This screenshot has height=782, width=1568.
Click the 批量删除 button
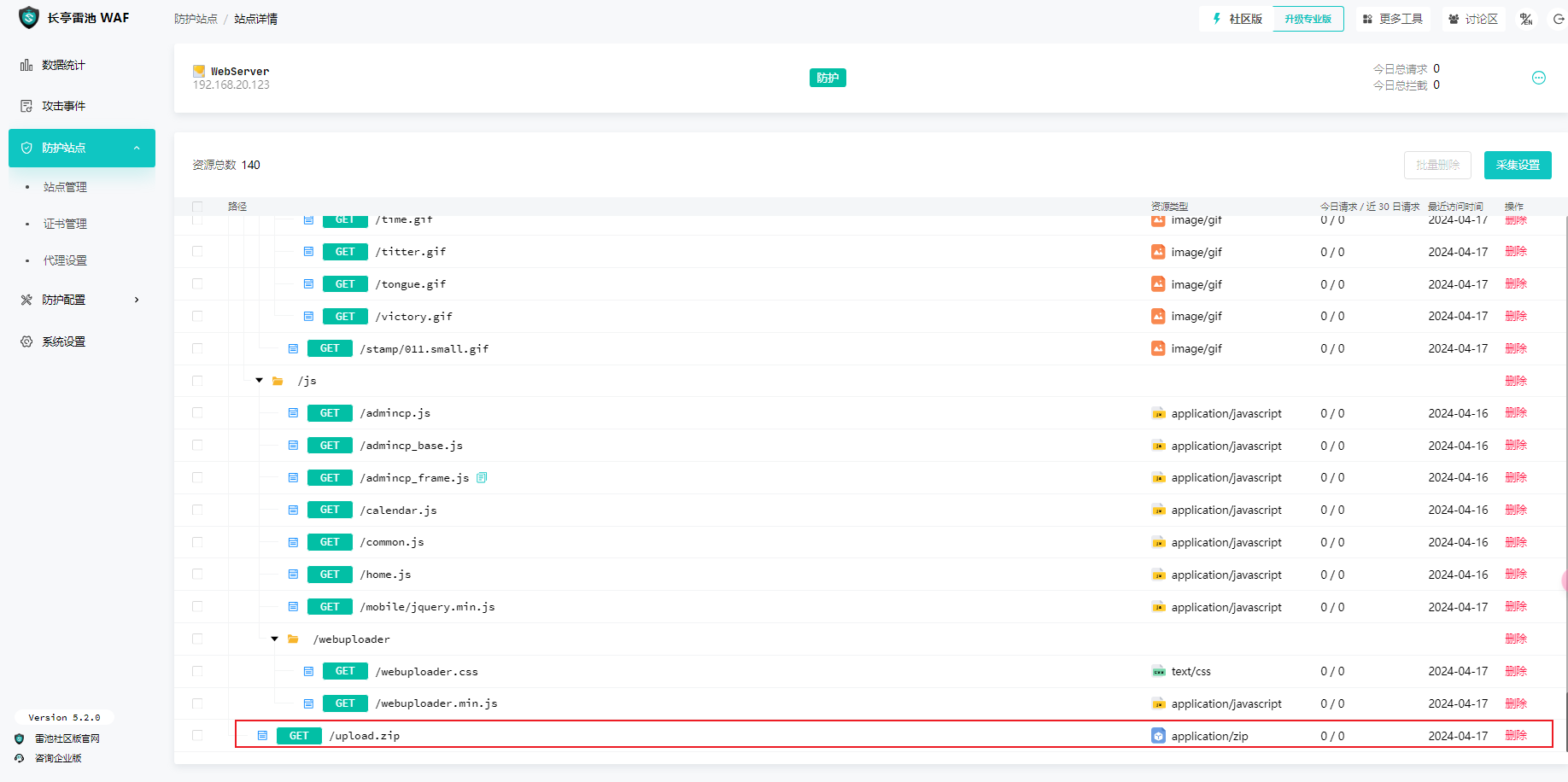[x=1437, y=165]
